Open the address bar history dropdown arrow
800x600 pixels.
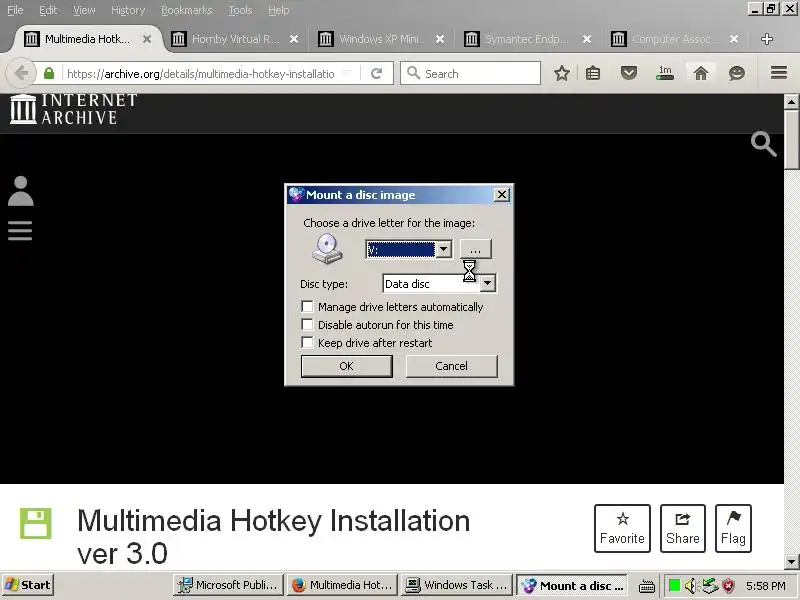coord(347,73)
